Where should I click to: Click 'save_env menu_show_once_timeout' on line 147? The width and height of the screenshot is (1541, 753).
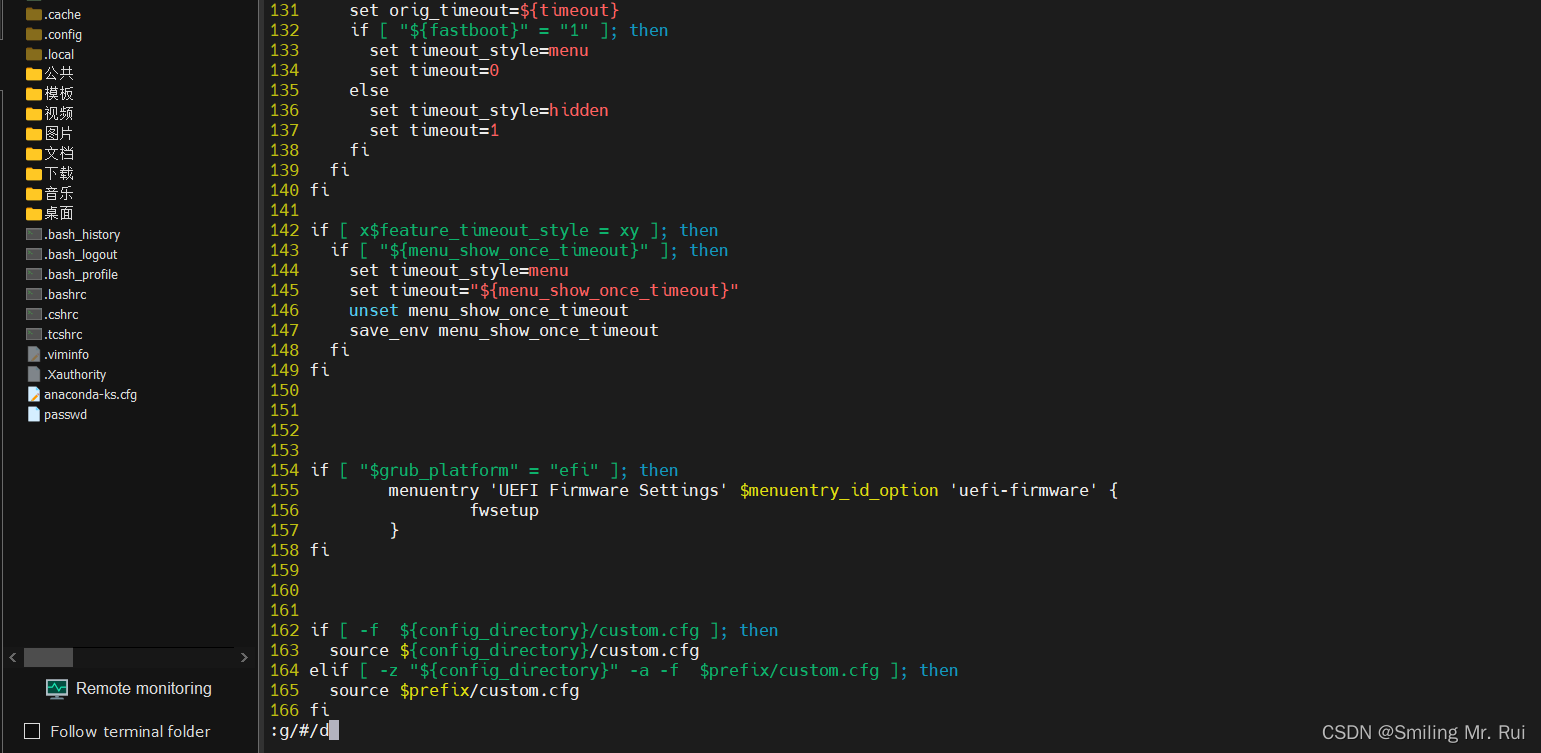click(504, 330)
